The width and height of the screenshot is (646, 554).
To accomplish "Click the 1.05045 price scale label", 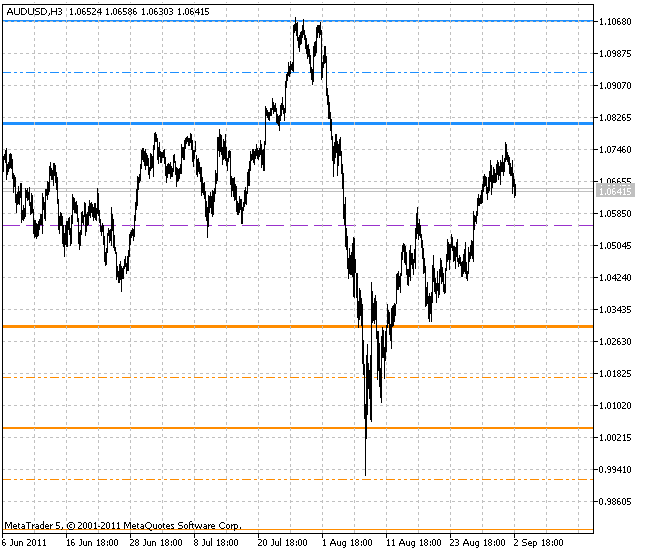I will pyautogui.click(x=615, y=245).
